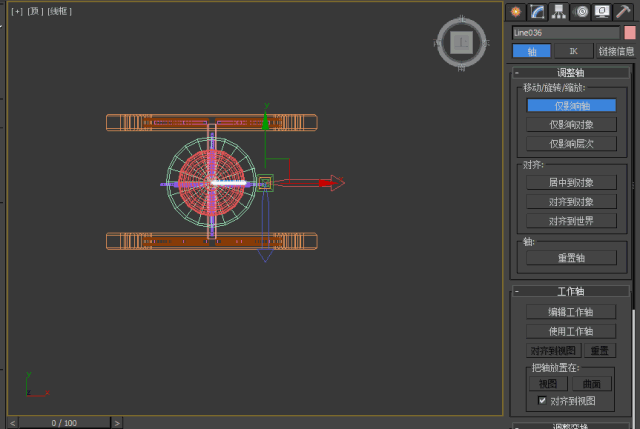Click the 编辑工作轴 button

click(571, 312)
